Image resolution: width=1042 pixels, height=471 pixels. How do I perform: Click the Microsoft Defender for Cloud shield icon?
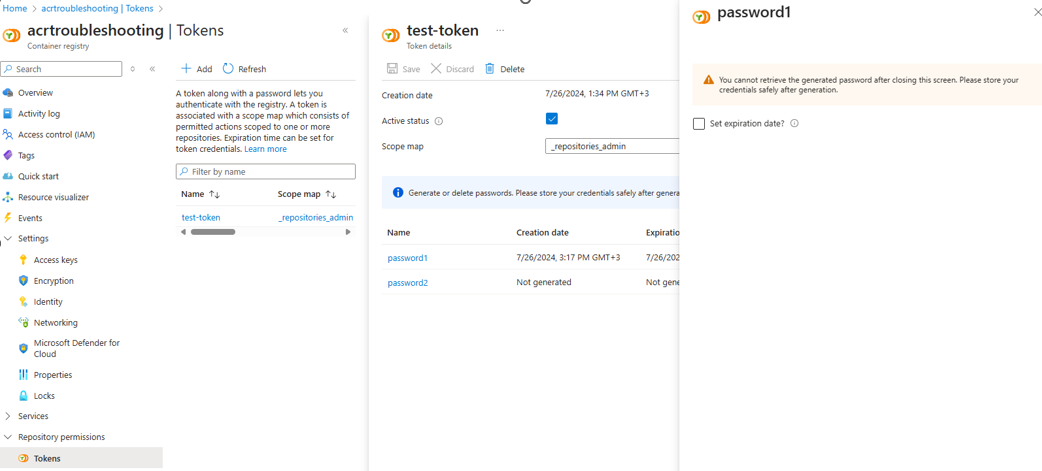pos(23,348)
